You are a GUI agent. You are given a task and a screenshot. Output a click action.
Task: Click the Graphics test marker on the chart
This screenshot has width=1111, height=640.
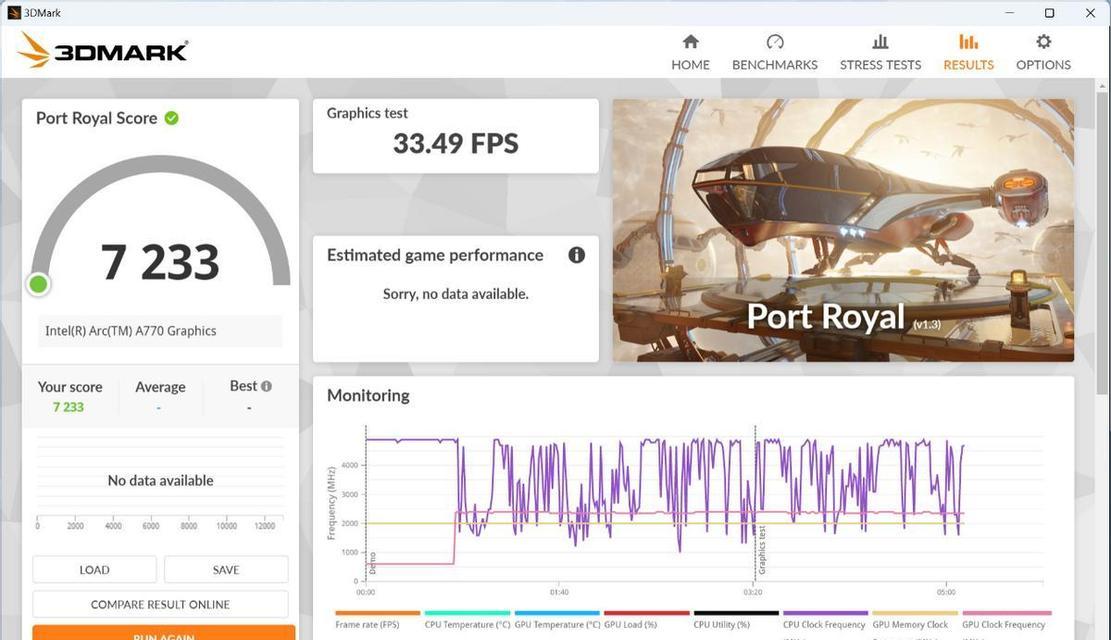(762, 550)
